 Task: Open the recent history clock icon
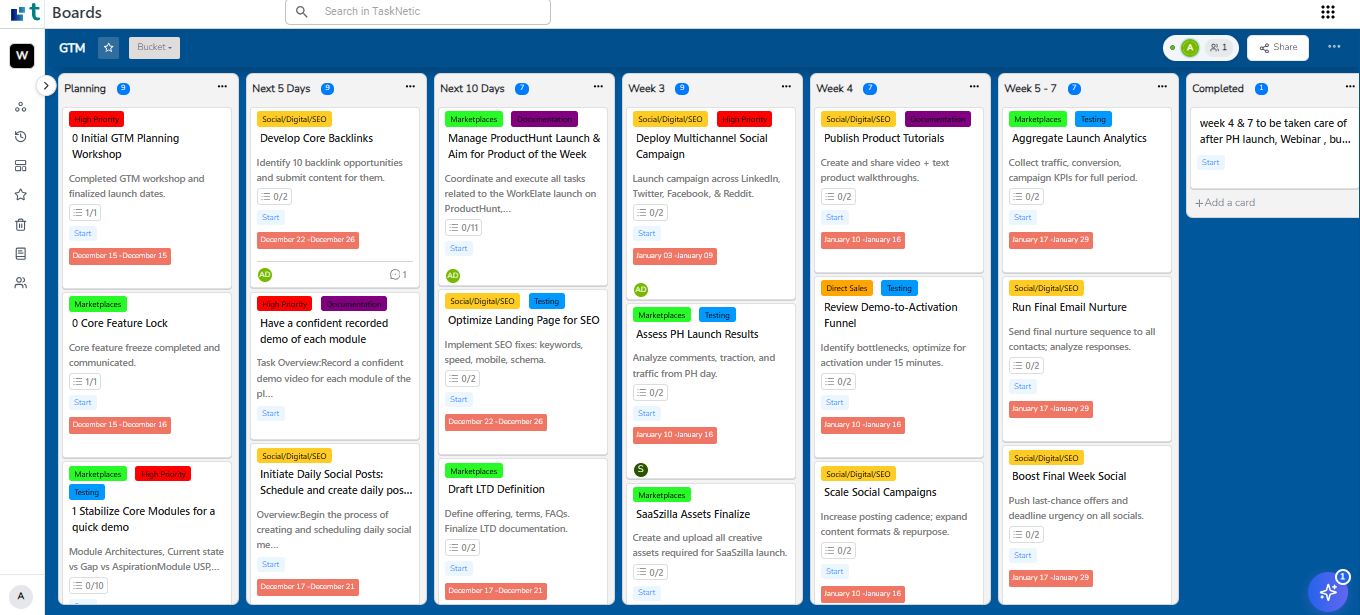click(x=20, y=137)
